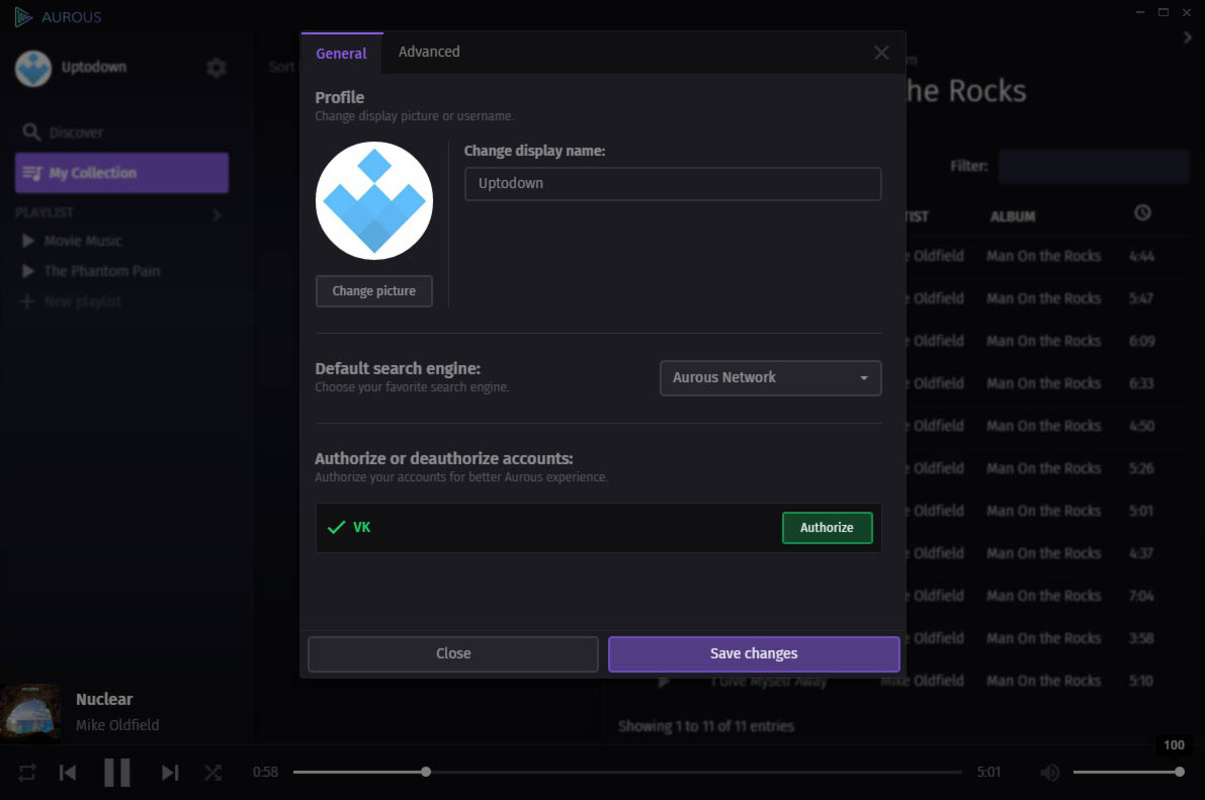The image size is (1205, 800).
Task: Go back to the previous track
Action: coord(67,771)
